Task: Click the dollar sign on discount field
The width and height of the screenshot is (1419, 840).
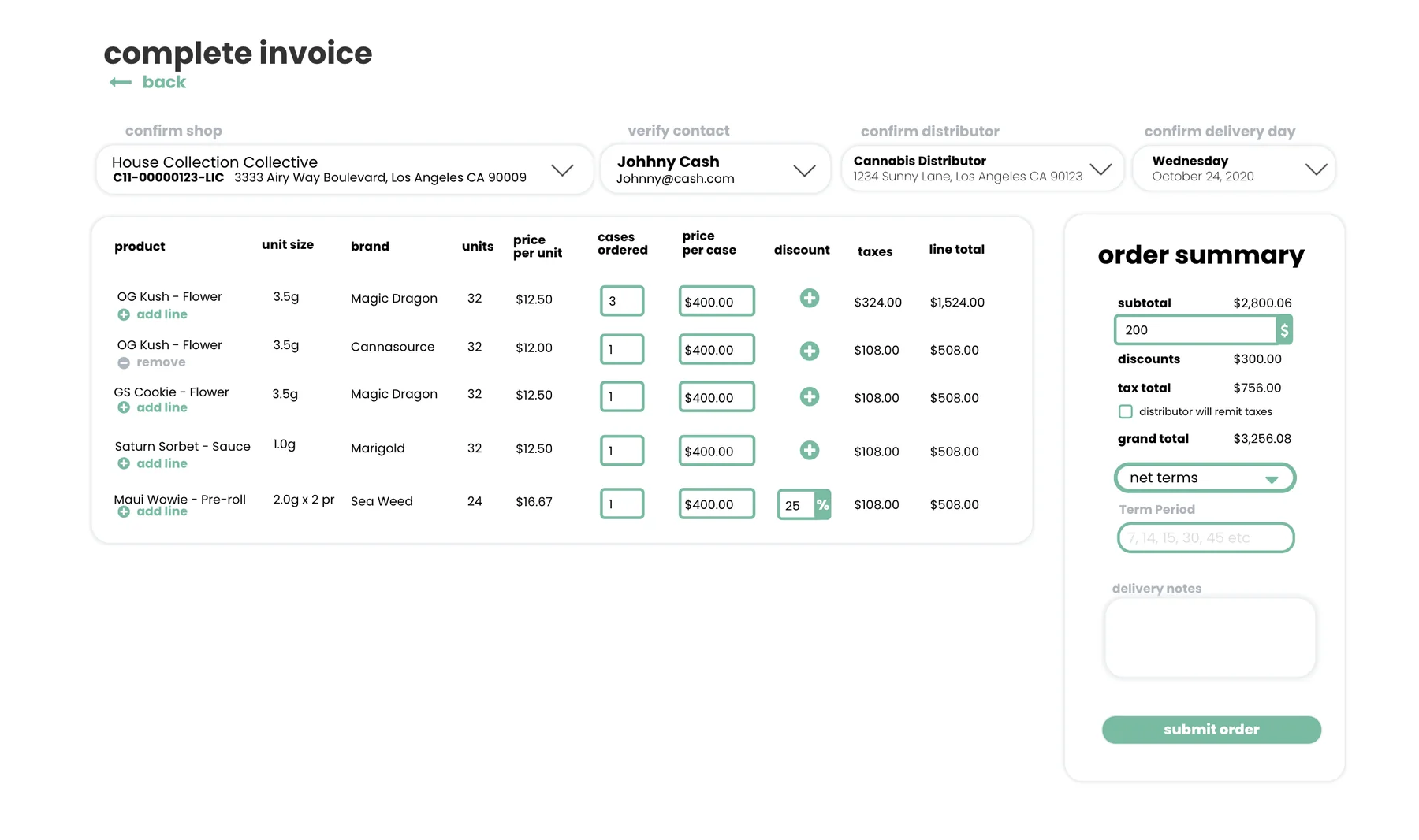Action: [x=1284, y=330]
